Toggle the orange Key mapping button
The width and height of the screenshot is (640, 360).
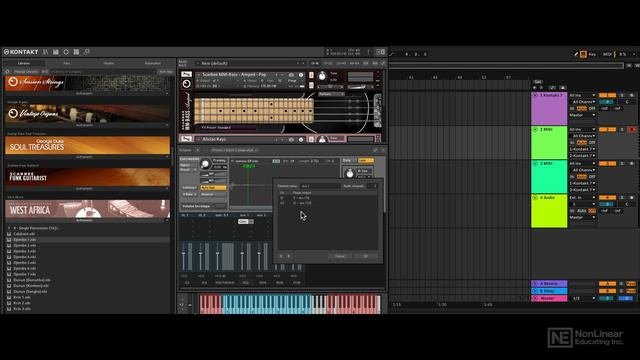coord(583,54)
